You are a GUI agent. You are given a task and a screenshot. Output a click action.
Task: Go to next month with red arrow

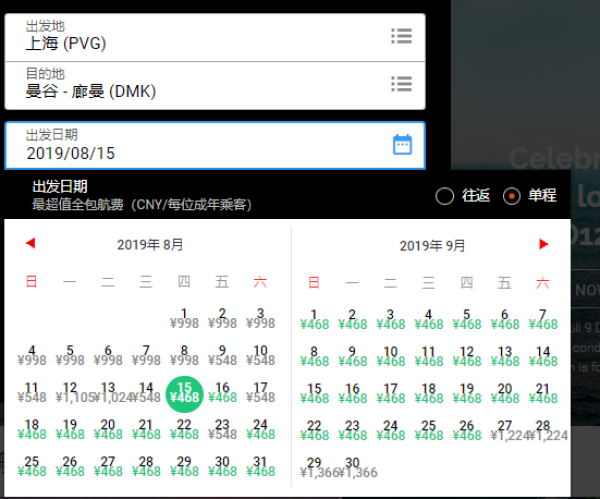pos(543,244)
